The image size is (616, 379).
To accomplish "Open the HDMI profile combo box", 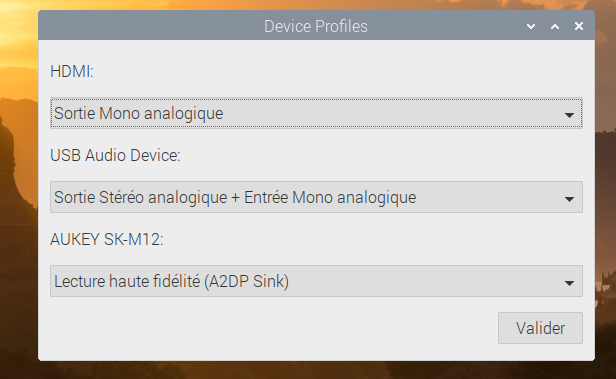I will coord(316,113).
